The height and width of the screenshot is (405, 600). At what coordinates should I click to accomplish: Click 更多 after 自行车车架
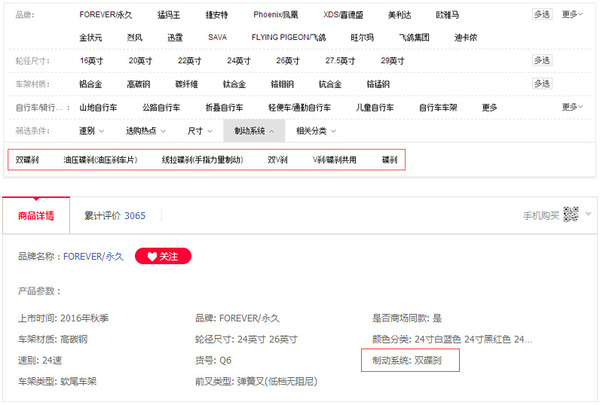489,108
